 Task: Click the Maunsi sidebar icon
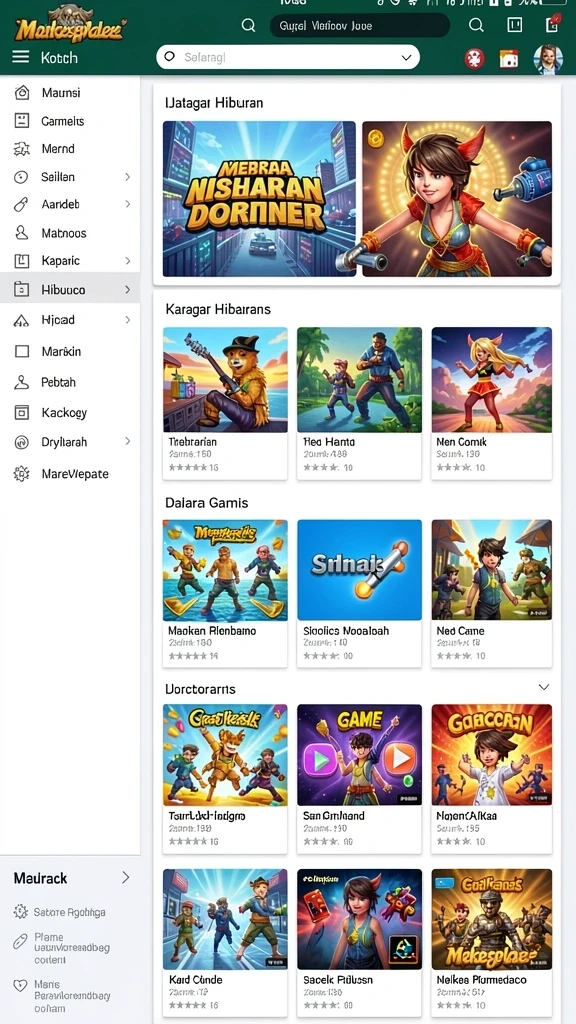click(x=22, y=93)
